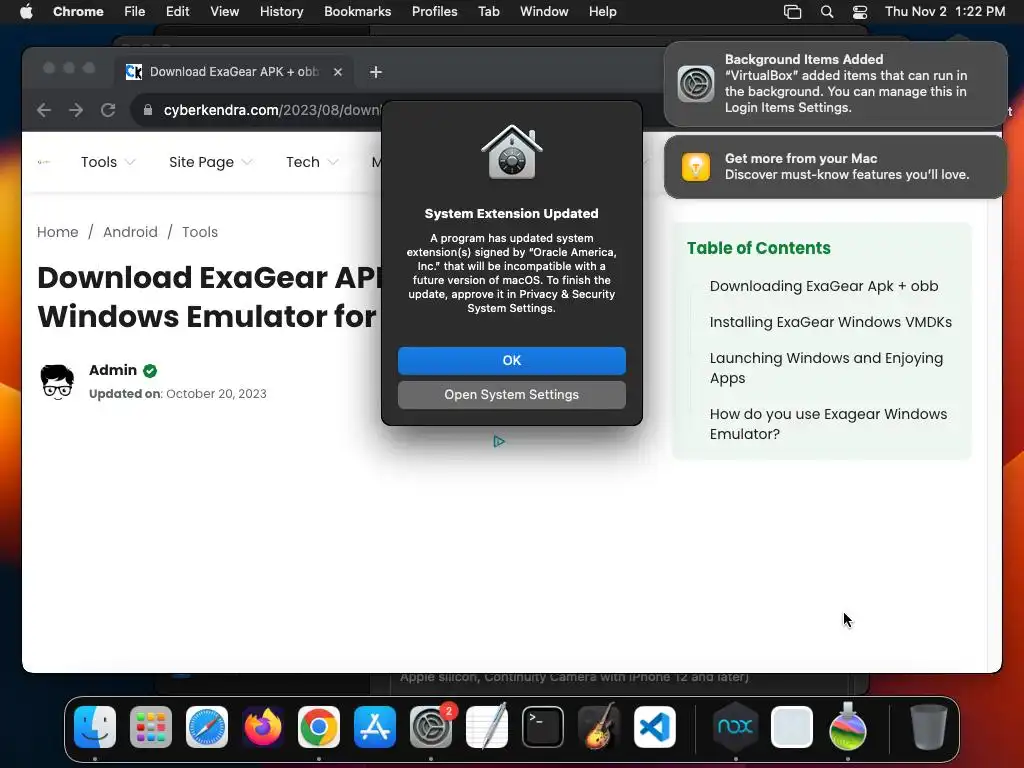Launch GarageBand from the Dock
The image size is (1024, 768).
(599, 727)
